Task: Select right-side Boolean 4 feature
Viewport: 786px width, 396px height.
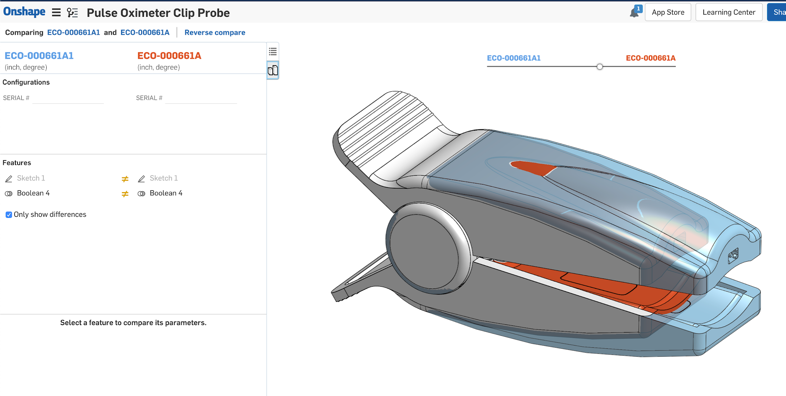Action: click(166, 193)
